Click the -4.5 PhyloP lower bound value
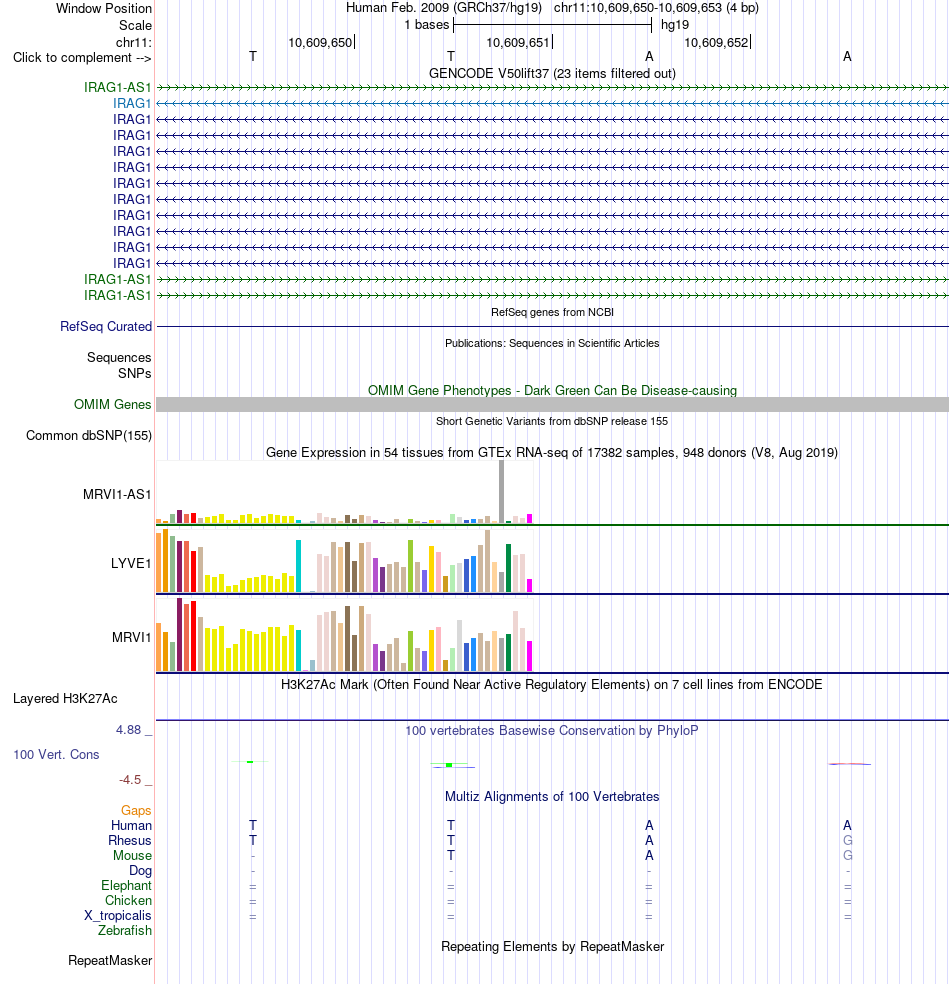 click(x=130, y=780)
